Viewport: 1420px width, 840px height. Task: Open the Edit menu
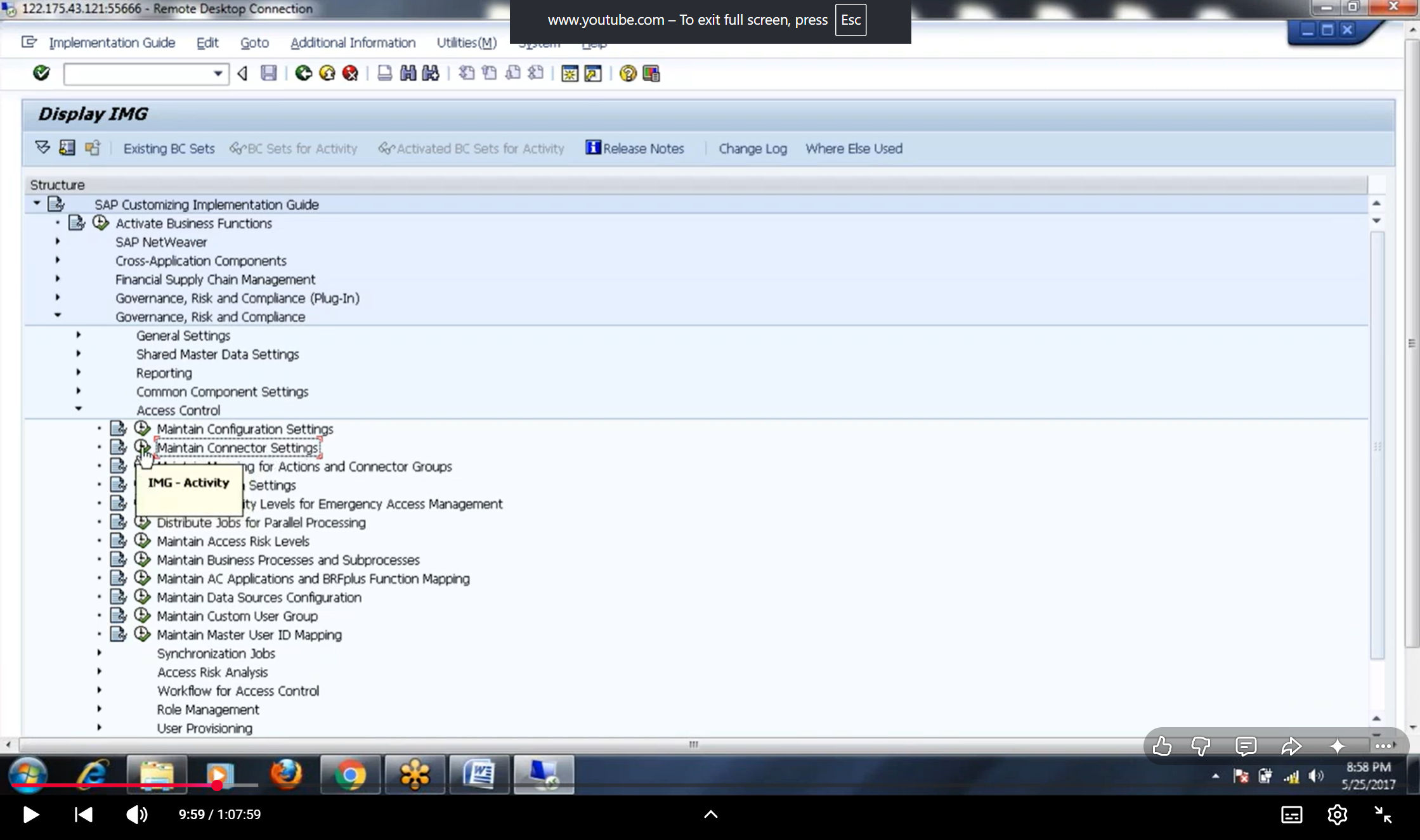point(207,42)
